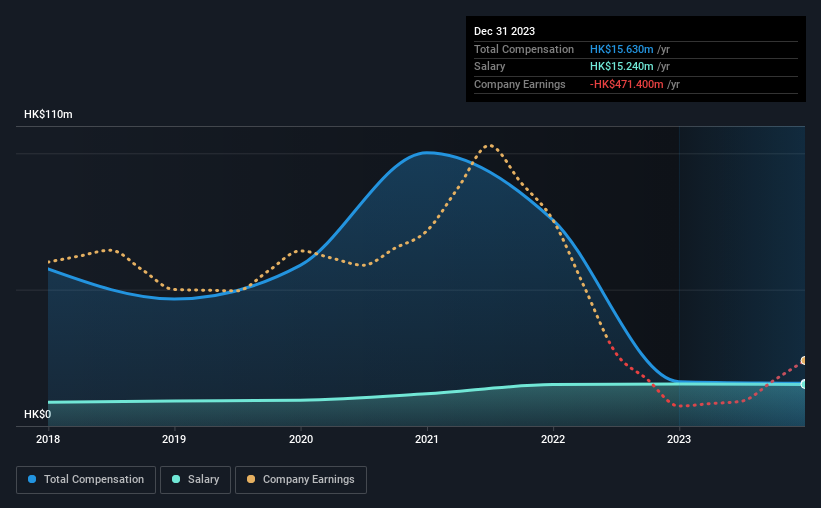Screen dimensions: 821x508
Task: Click the Company Earnings tooltip row label
Action: [x=519, y=84]
